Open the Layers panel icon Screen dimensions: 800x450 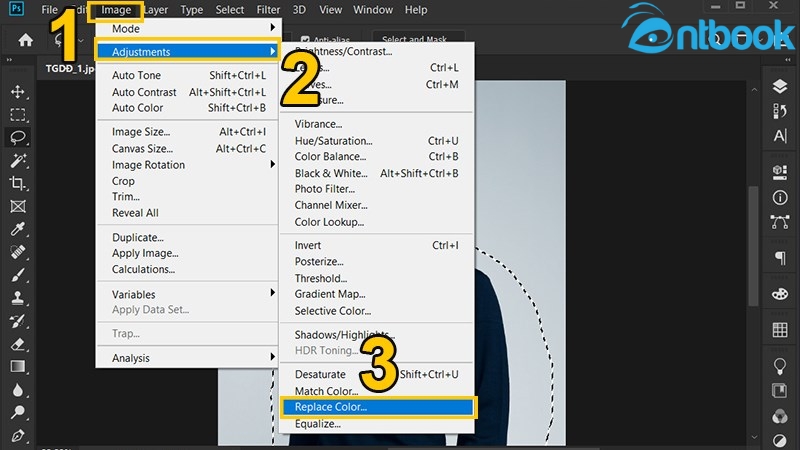pos(780,86)
